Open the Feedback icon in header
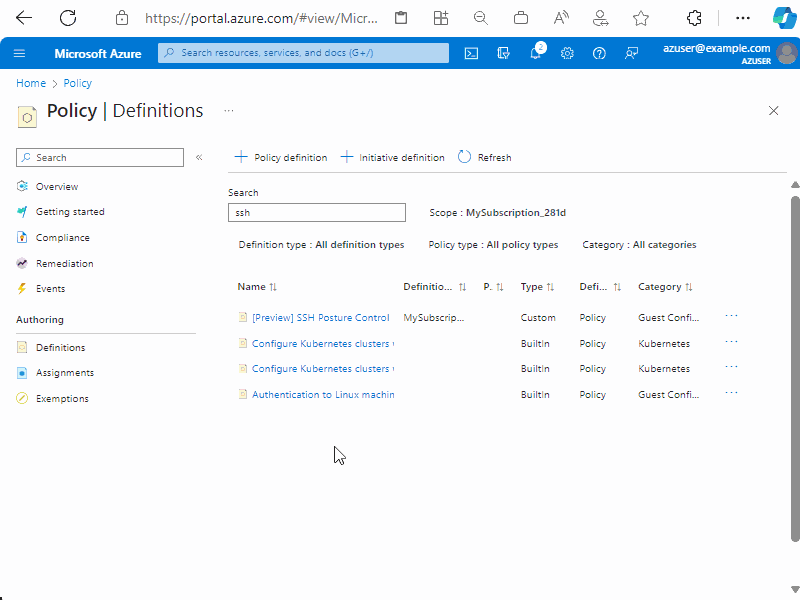Image resolution: width=800 pixels, height=600 pixels. (631, 53)
